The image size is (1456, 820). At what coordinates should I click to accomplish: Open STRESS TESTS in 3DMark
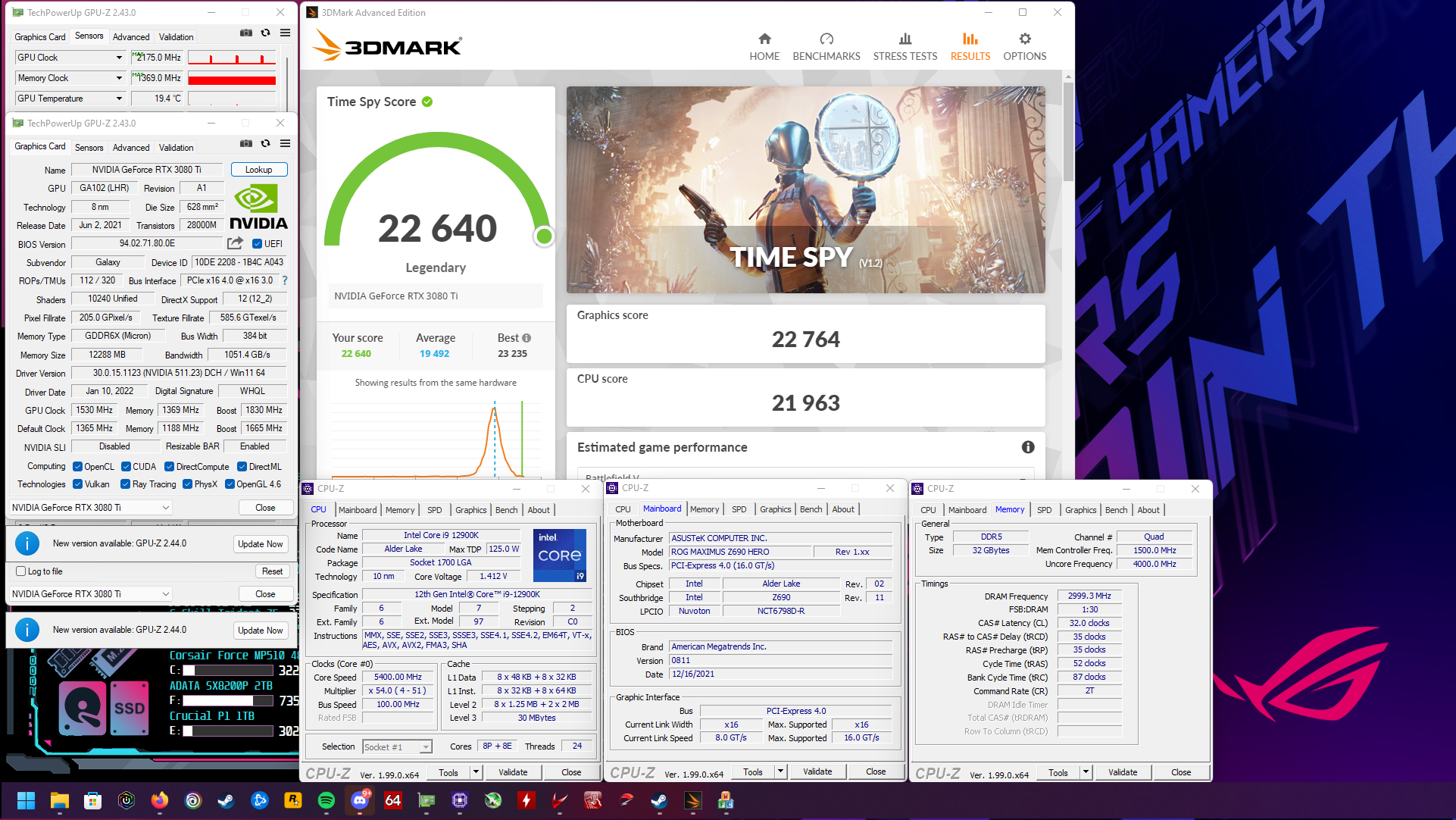click(x=905, y=46)
